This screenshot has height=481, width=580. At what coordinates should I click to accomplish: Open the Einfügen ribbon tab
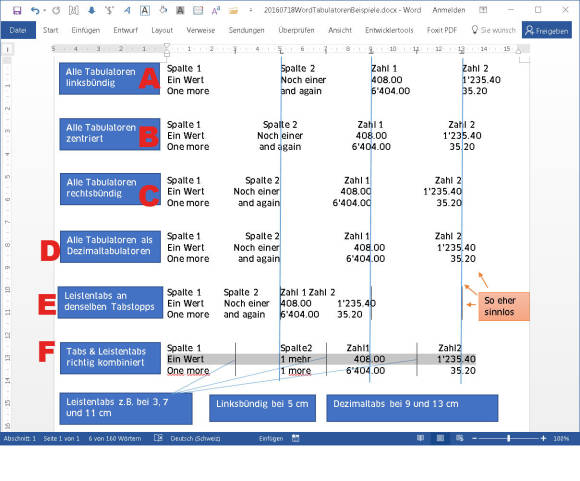(x=86, y=30)
